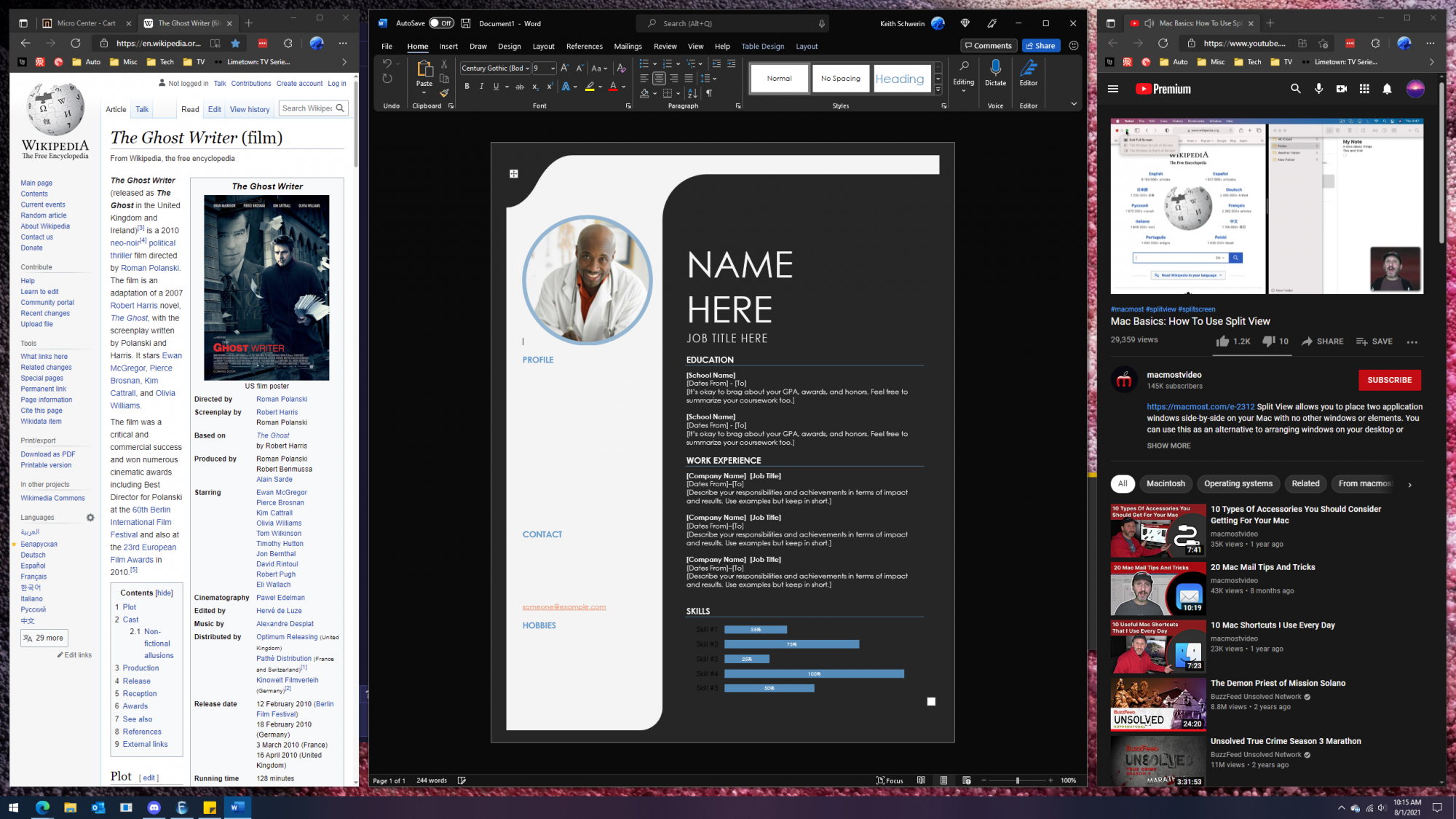This screenshot has width=1456, height=819.
Task: Click the Sort icon in Paragraph group
Action: (692, 93)
